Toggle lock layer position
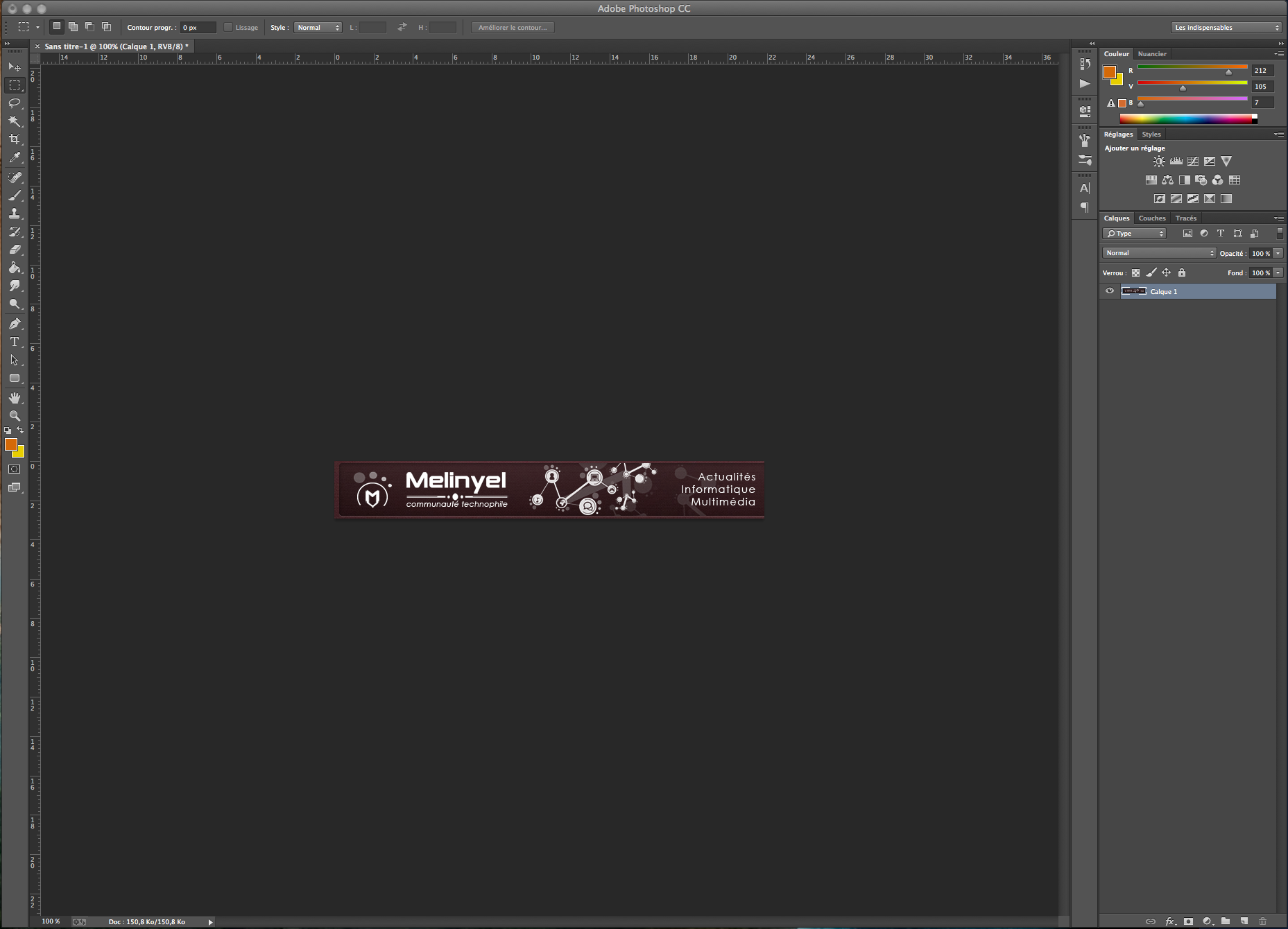The width and height of the screenshot is (1288, 929). (1167, 273)
